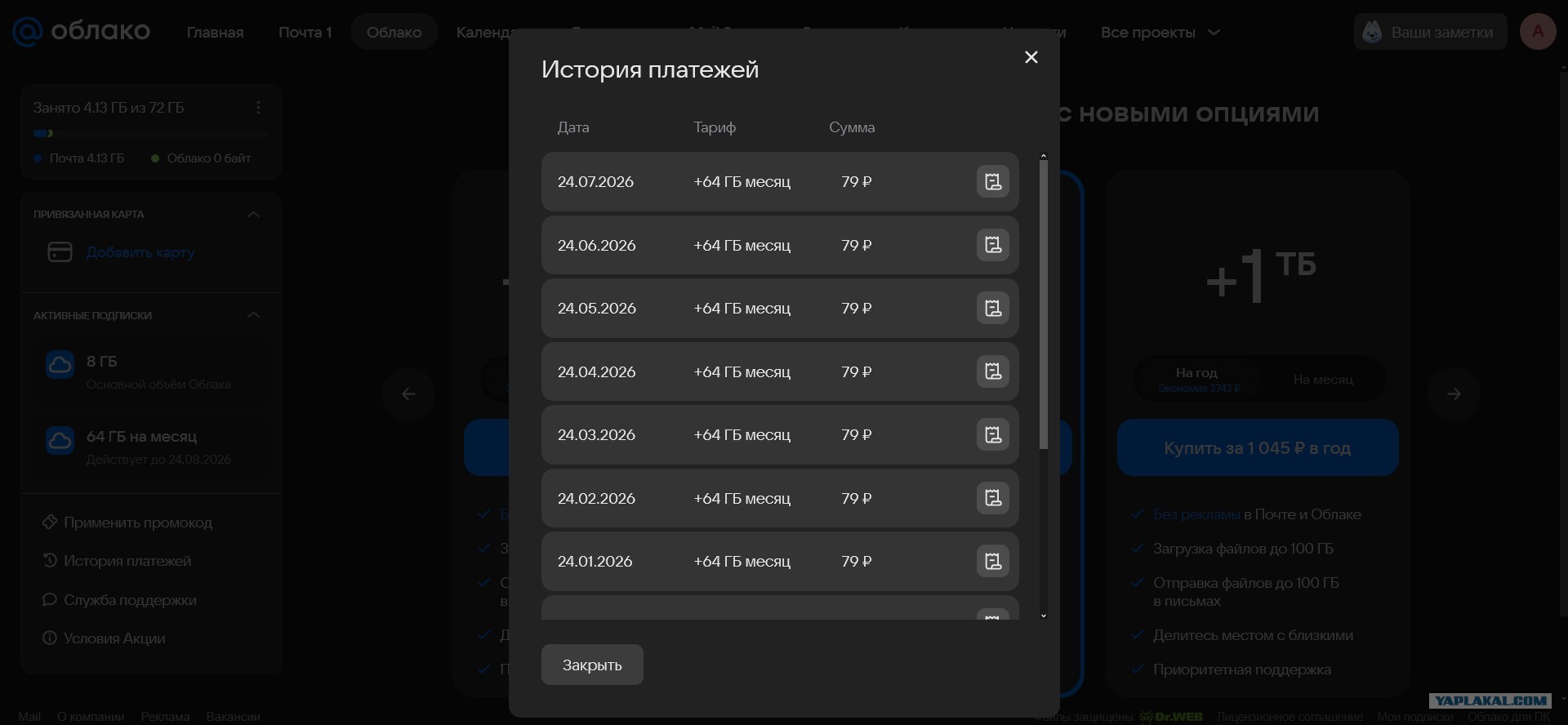Expand the Все проекты dropdown
1568x725 pixels.
click(x=1160, y=32)
